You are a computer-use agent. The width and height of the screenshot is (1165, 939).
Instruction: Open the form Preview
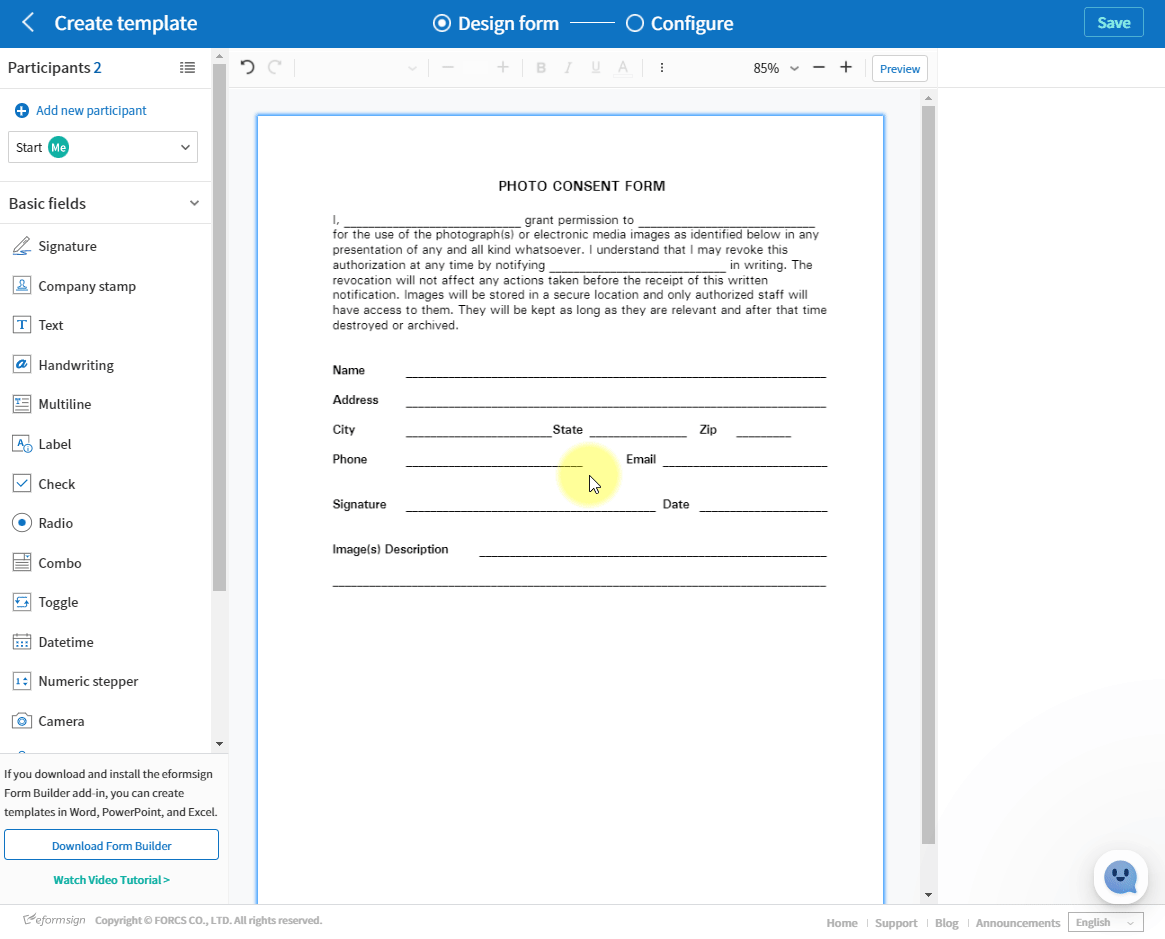tap(899, 68)
